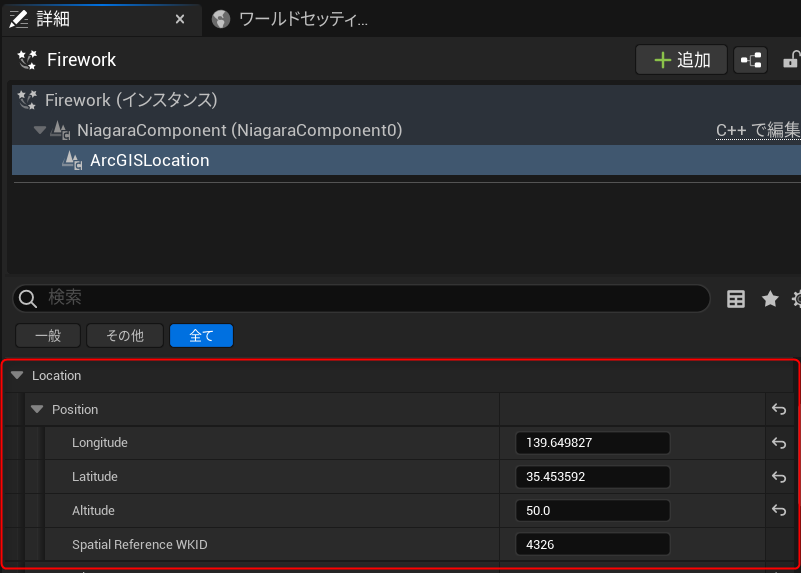Click the magnifier search icon
The height and width of the screenshot is (573, 801).
click(x=28, y=299)
